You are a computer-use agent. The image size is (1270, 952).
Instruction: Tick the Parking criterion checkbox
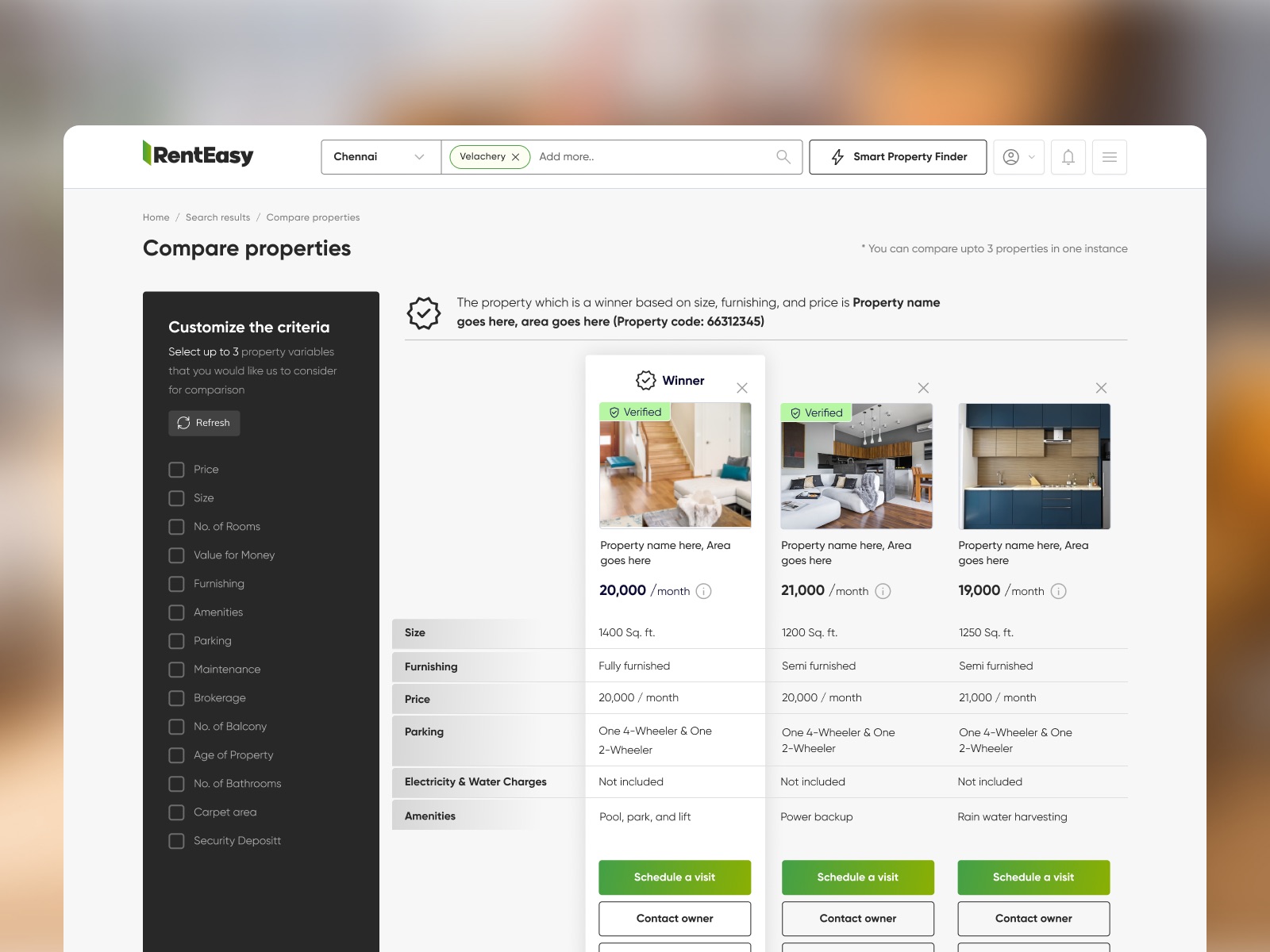[176, 641]
